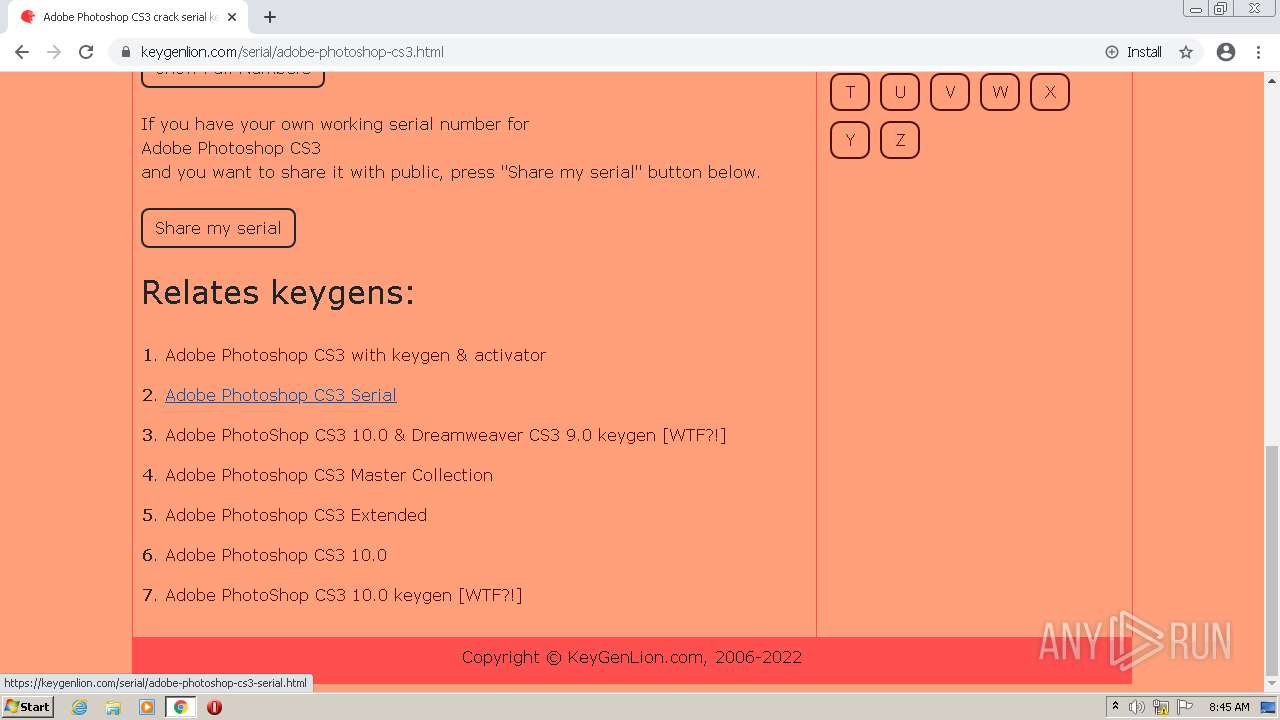Open Adobe Photoshop CS3 with keygen & activator
The width and height of the screenshot is (1280, 720).
coord(355,355)
